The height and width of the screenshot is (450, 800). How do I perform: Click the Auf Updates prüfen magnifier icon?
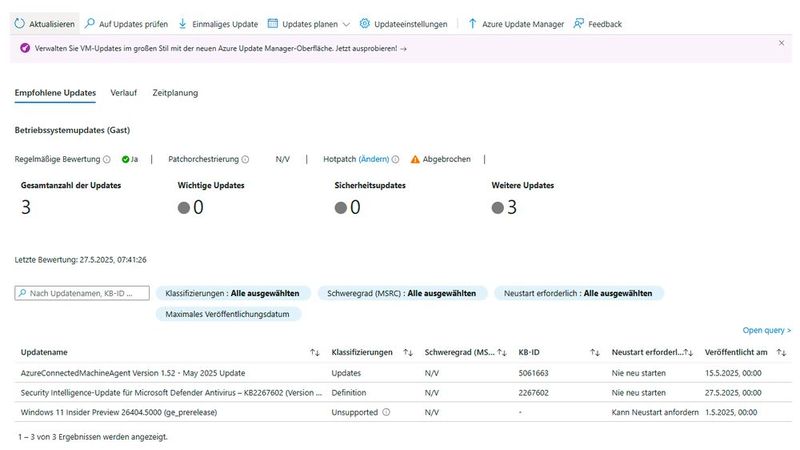tap(90, 23)
